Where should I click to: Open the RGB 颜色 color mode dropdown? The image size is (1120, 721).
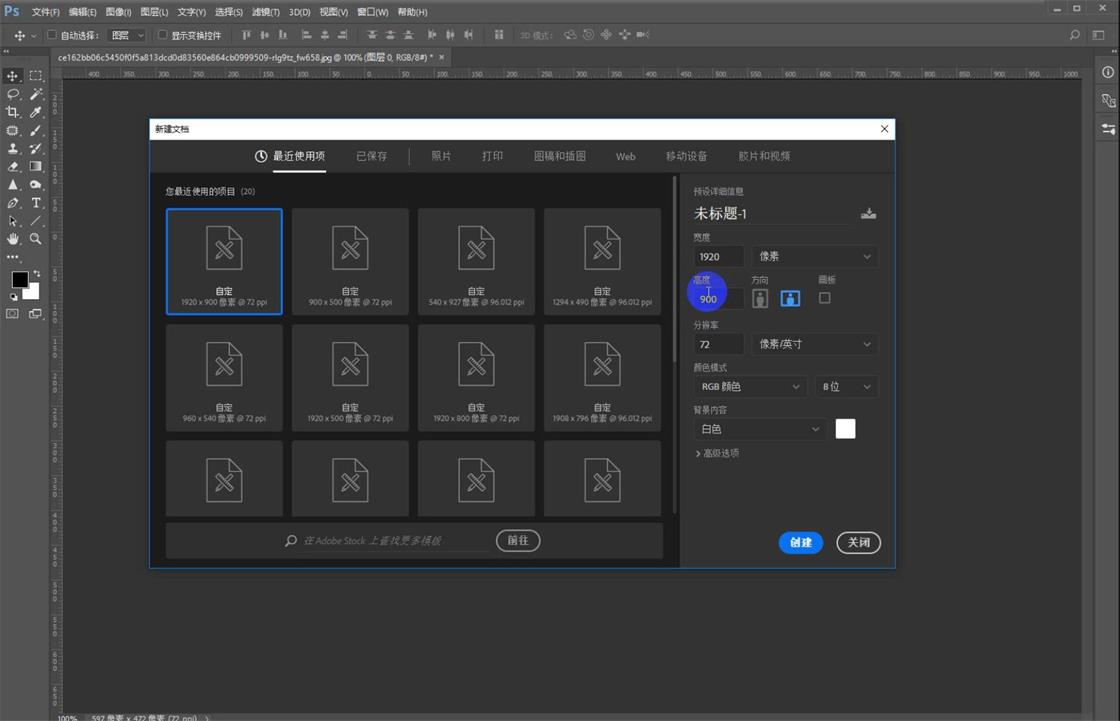[x=750, y=387]
